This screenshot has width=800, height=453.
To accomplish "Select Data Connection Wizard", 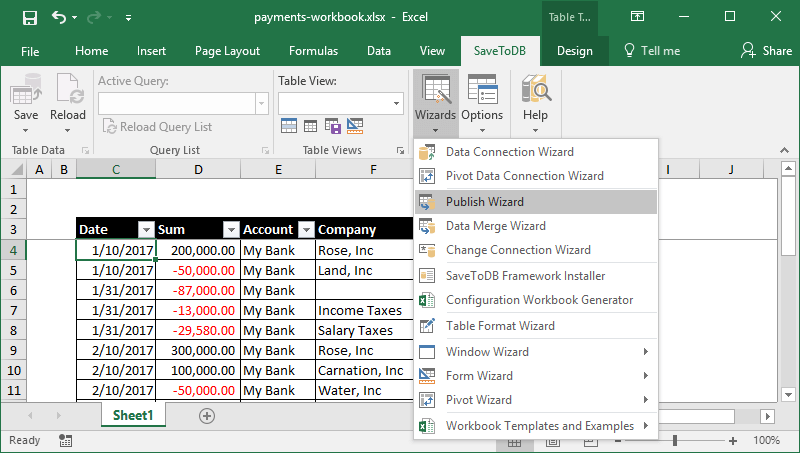I will point(536,152).
